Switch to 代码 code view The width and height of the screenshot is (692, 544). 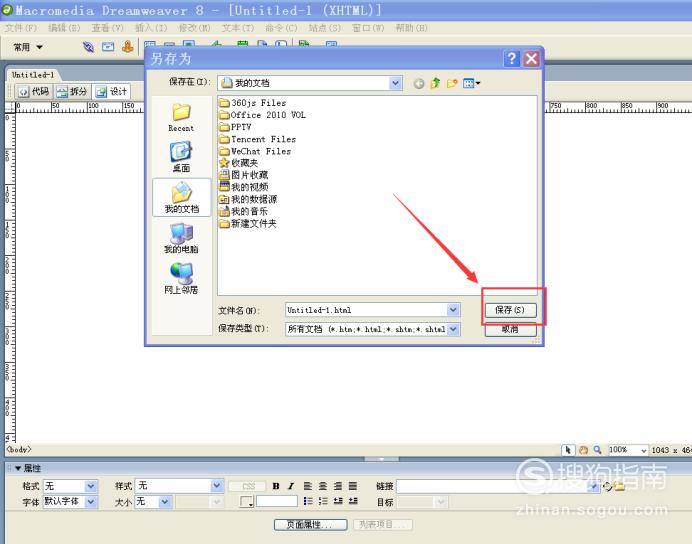click(34, 91)
